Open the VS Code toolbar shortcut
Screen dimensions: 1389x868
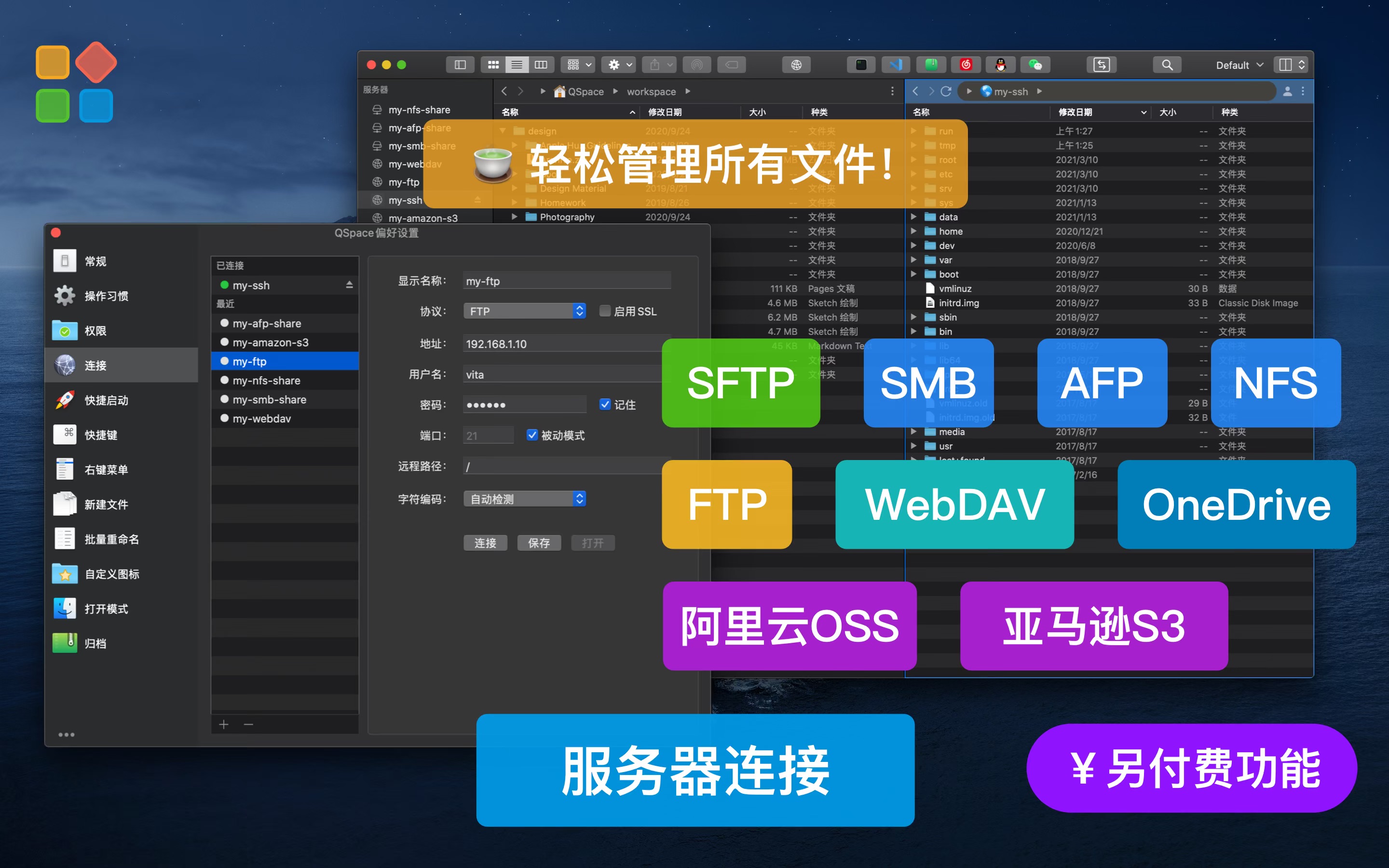coord(896,65)
